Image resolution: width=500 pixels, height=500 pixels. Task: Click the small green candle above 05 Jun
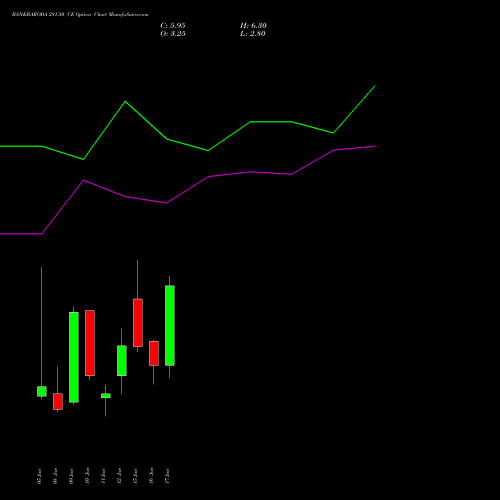[x=42, y=391]
